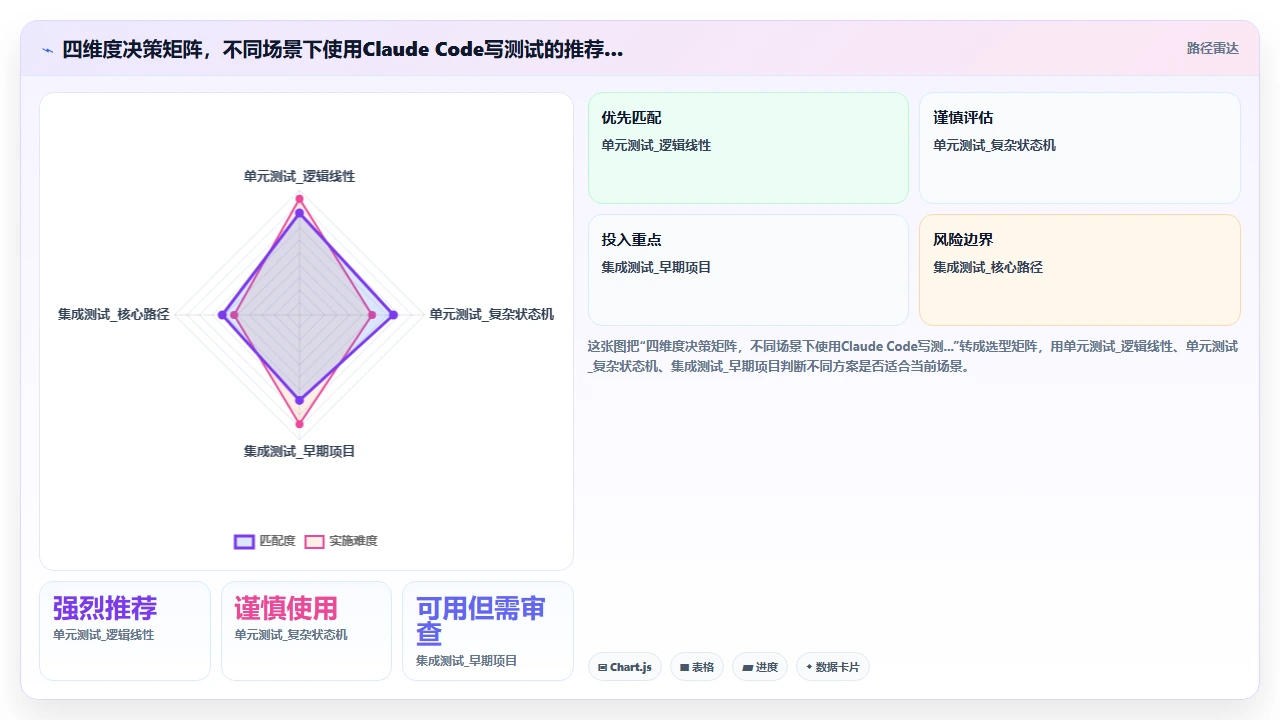
Task: Click 单元测试_逻辑线性 under 强烈推荐
Action: pos(104,635)
